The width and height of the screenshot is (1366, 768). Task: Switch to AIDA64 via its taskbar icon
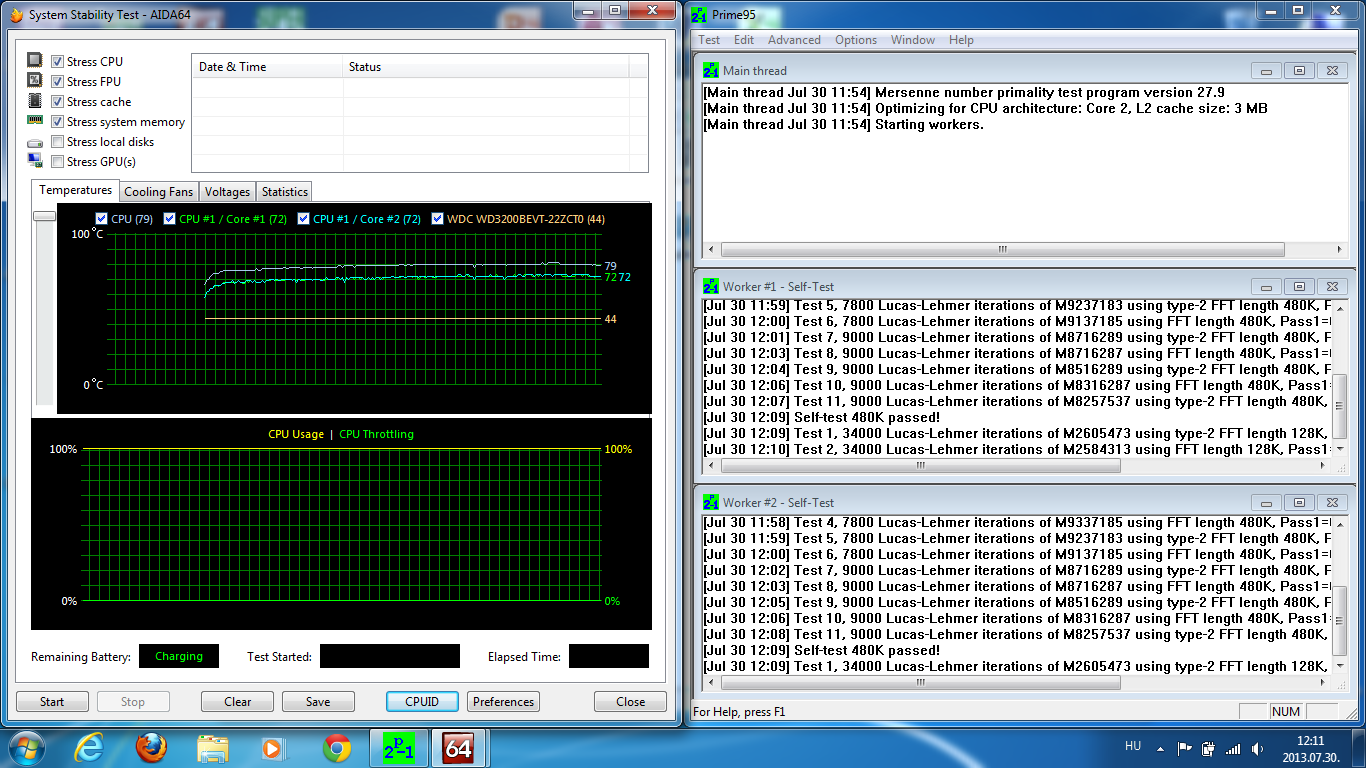(459, 748)
